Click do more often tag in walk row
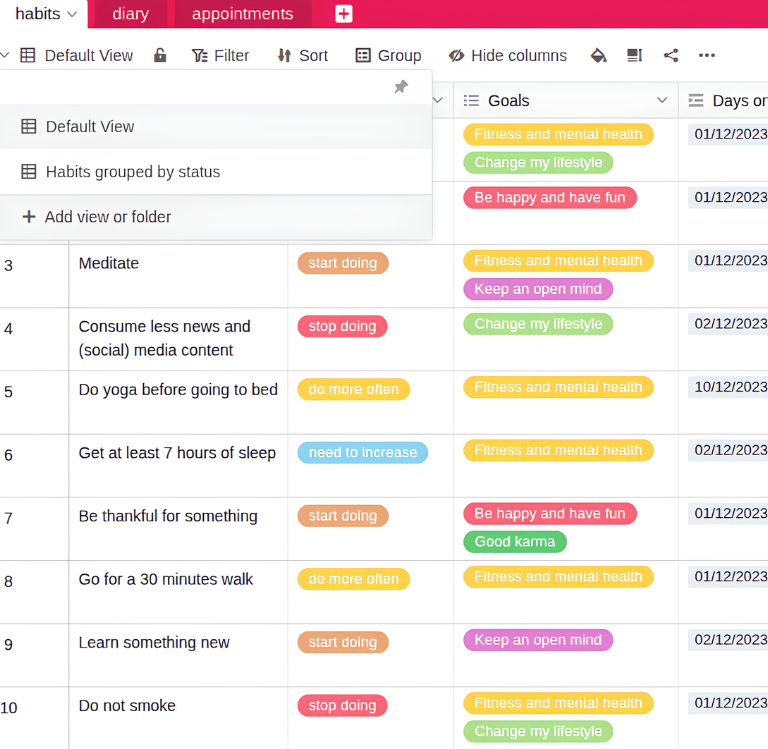The width and height of the screenshot is (768, 749). 354,579
